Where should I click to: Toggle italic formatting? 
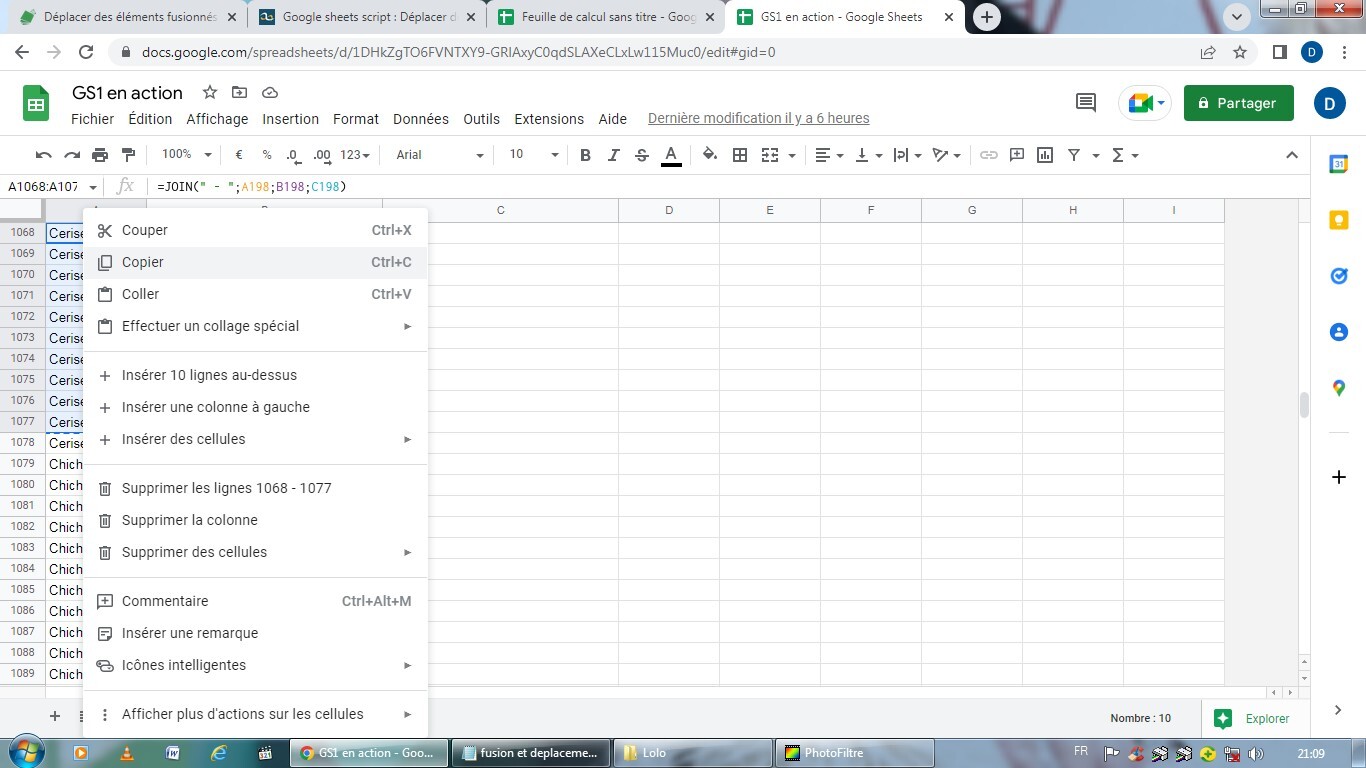(614, 155)
